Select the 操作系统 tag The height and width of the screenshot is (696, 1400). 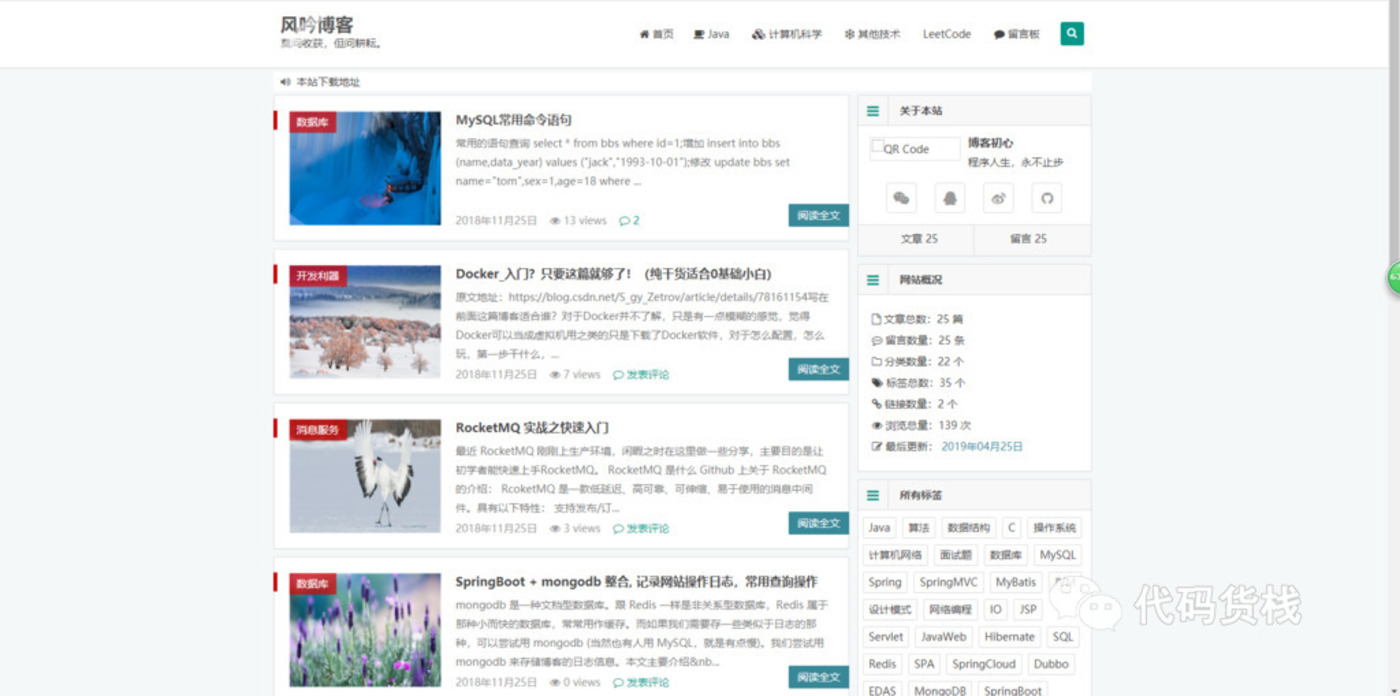[1054, 528]
